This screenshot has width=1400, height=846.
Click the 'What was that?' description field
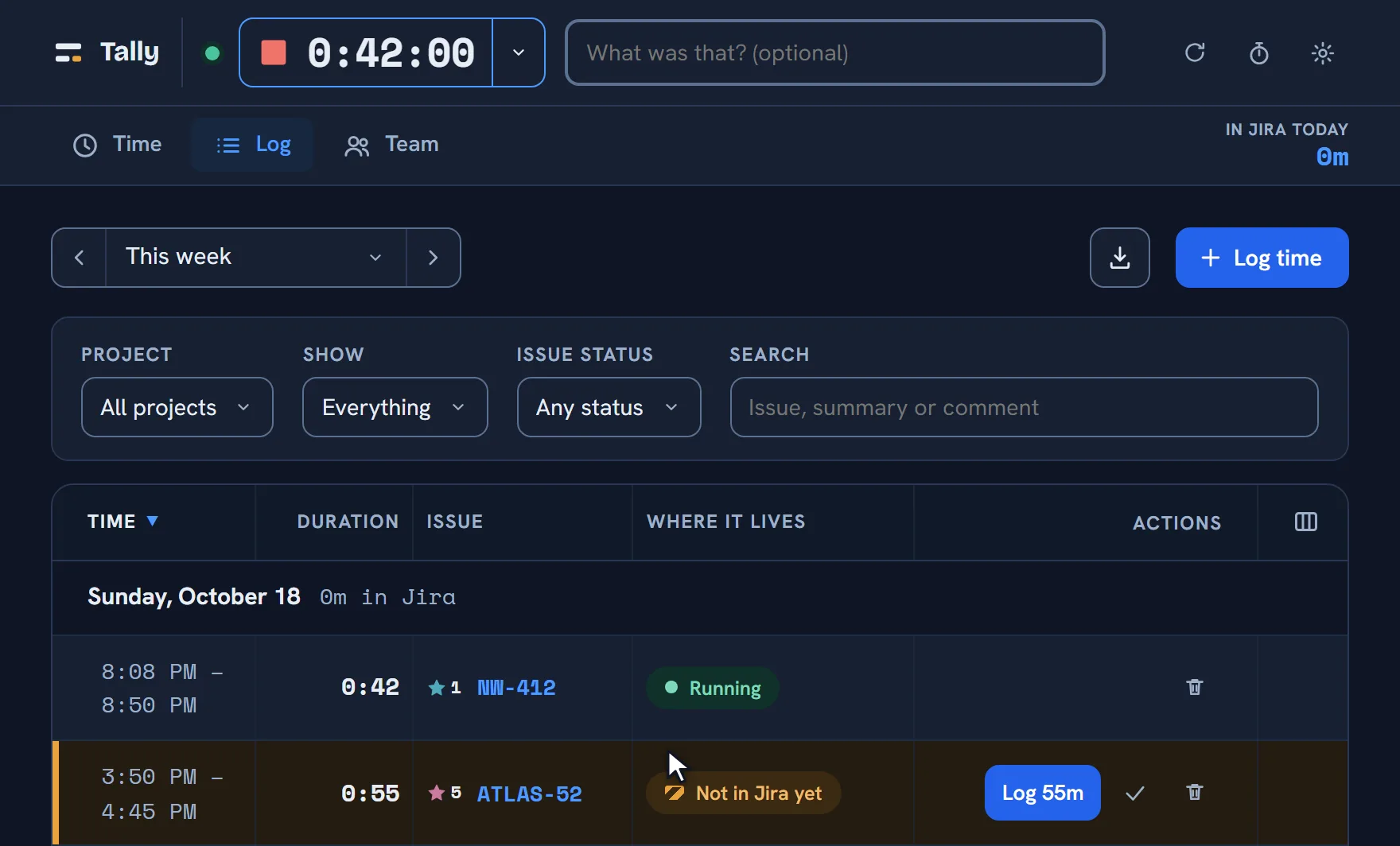(x=834, y=52)
